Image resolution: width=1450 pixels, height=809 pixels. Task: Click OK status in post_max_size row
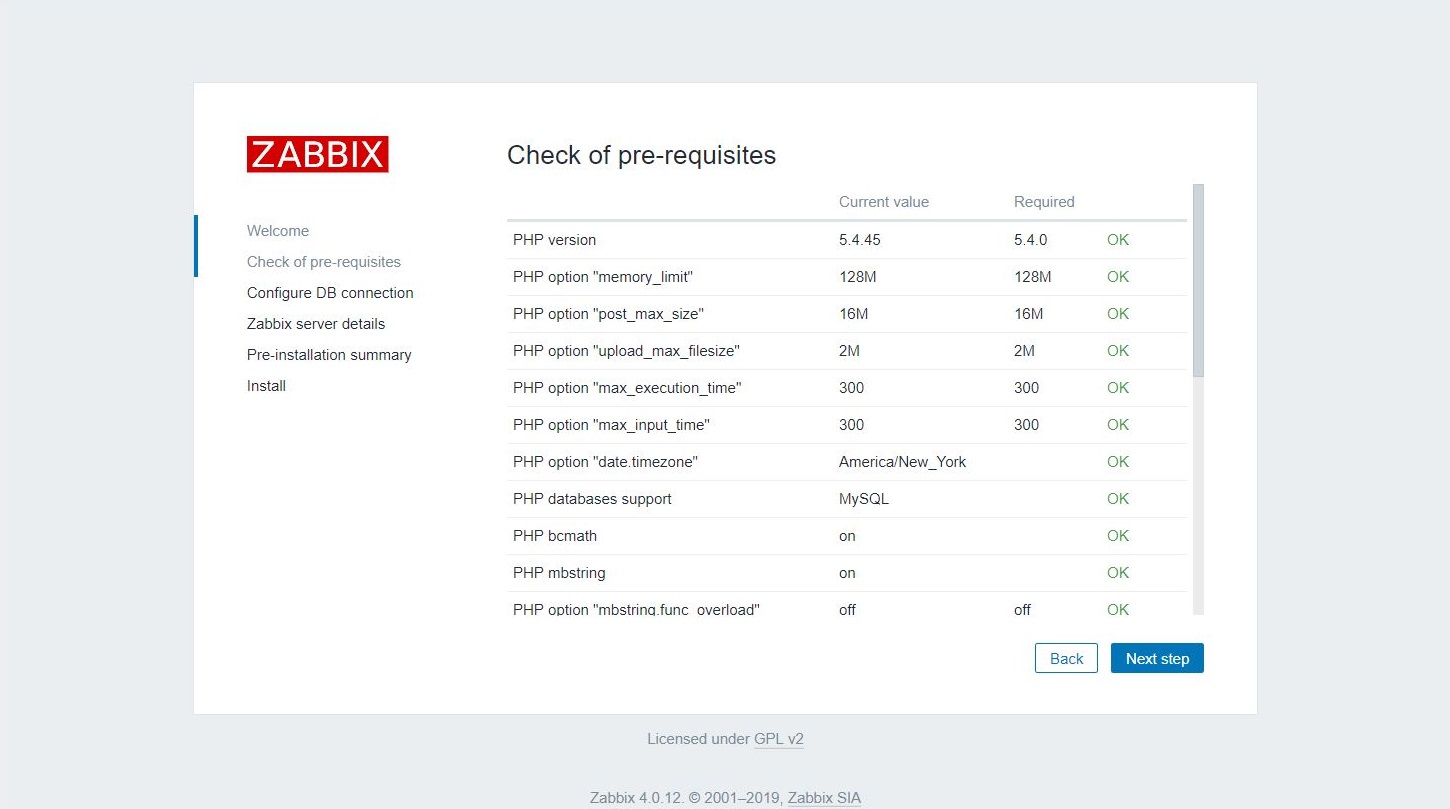point(1118,314)
